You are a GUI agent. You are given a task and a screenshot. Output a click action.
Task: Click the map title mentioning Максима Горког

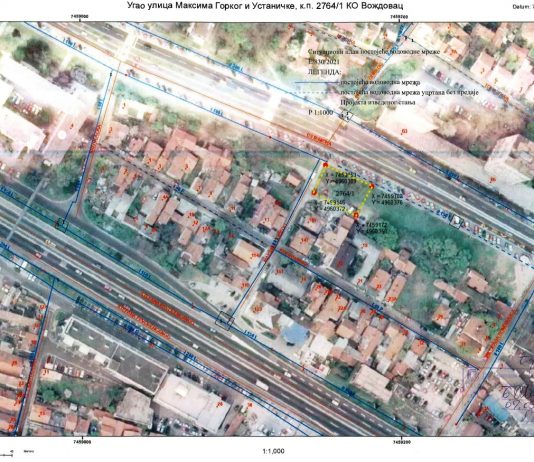point(265,5)
